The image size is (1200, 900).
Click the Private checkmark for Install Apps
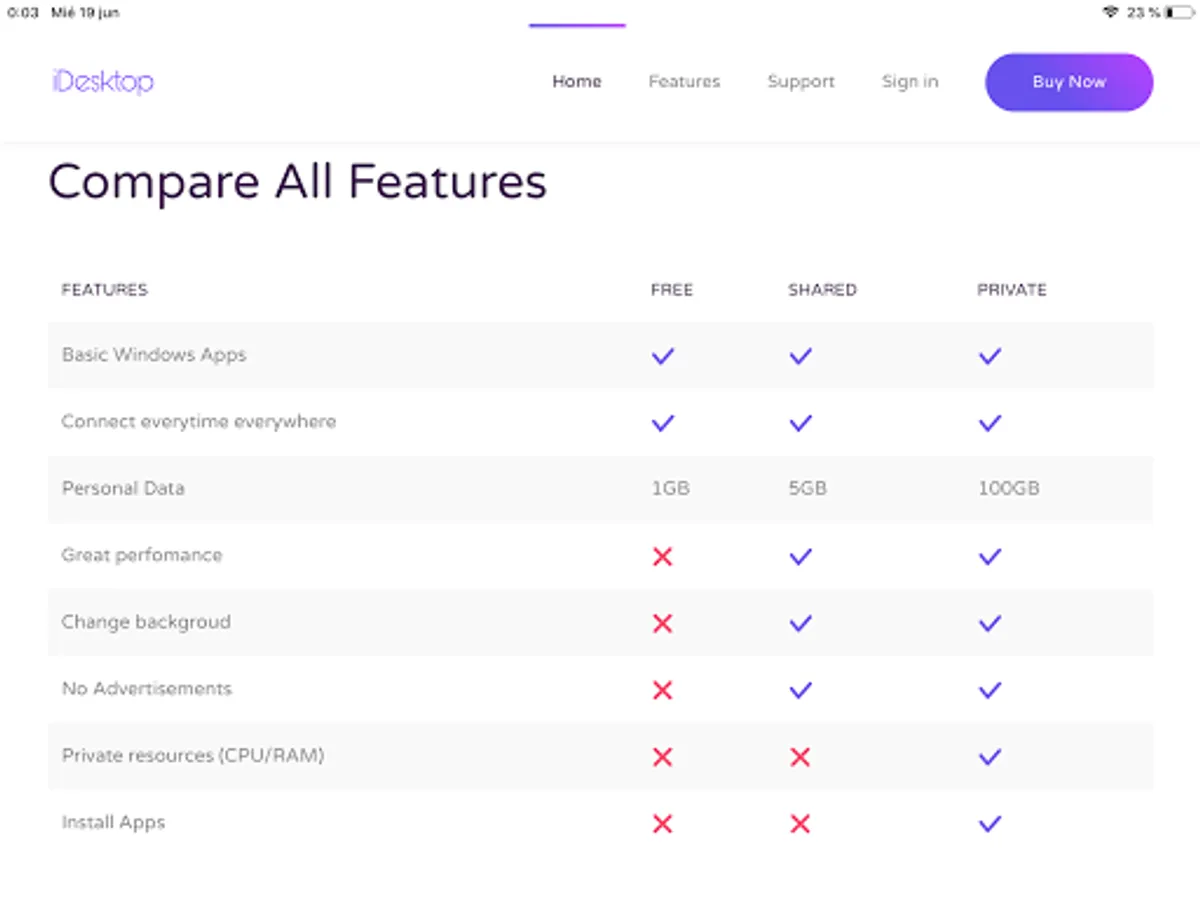pyautogui.click(x=990, y=824)
